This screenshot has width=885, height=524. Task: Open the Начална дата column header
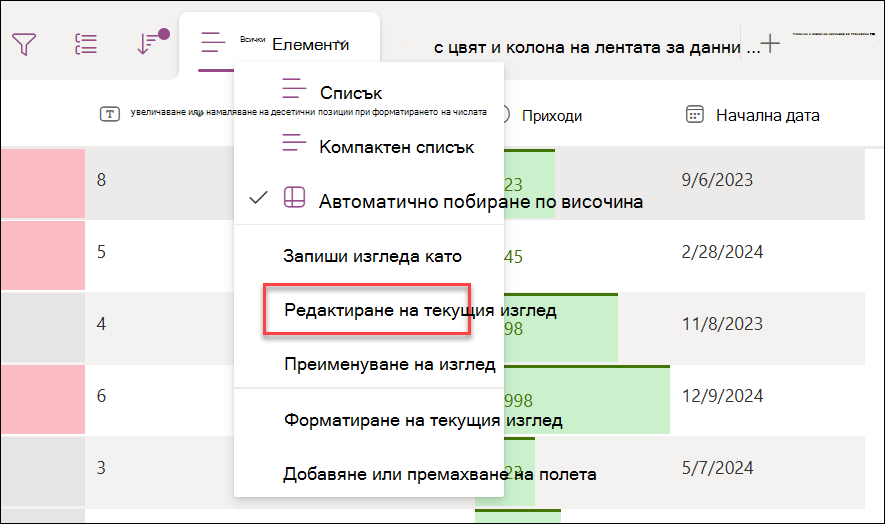pos(768,115)
